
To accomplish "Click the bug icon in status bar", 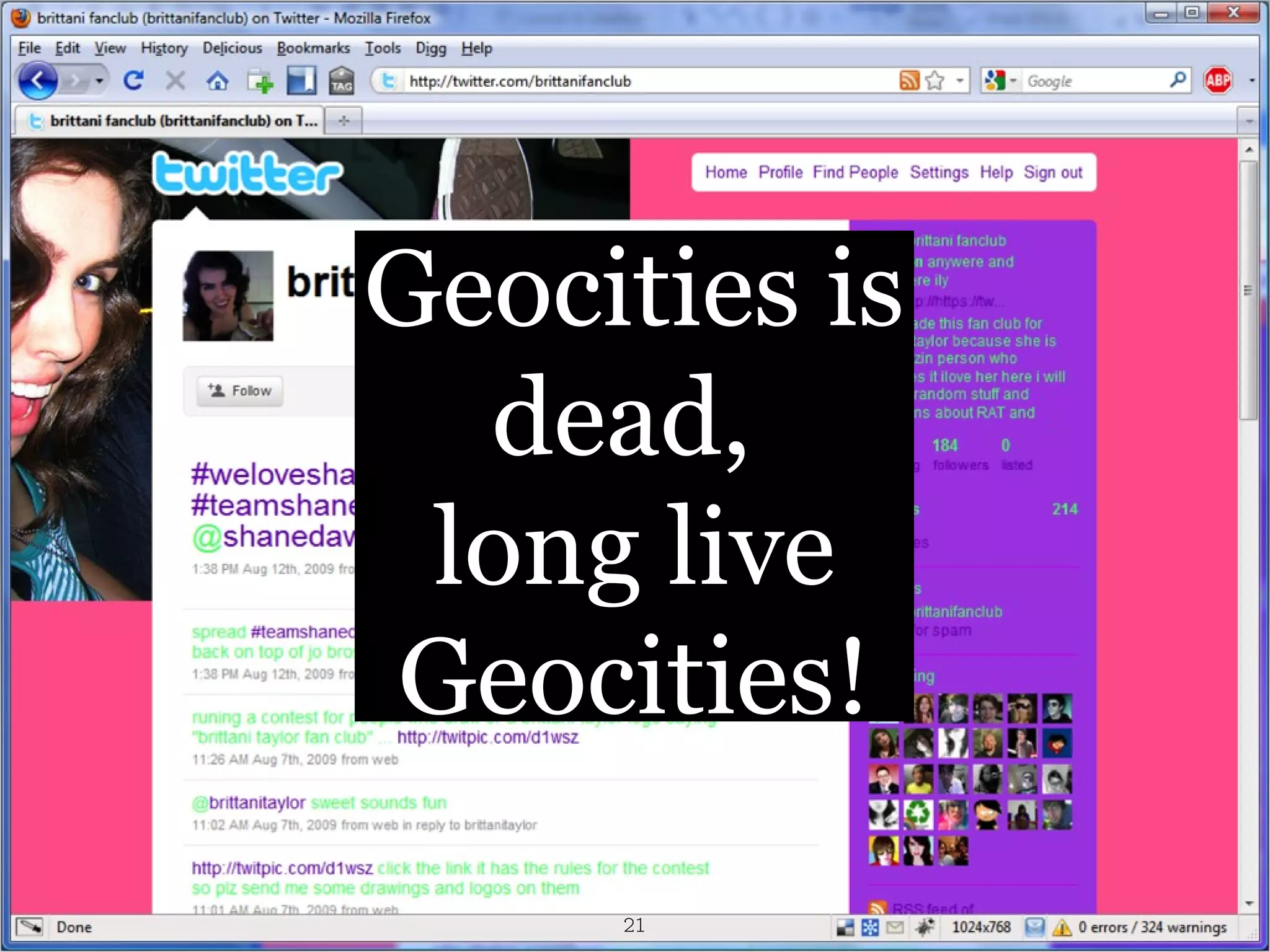I will pos(925,927).
